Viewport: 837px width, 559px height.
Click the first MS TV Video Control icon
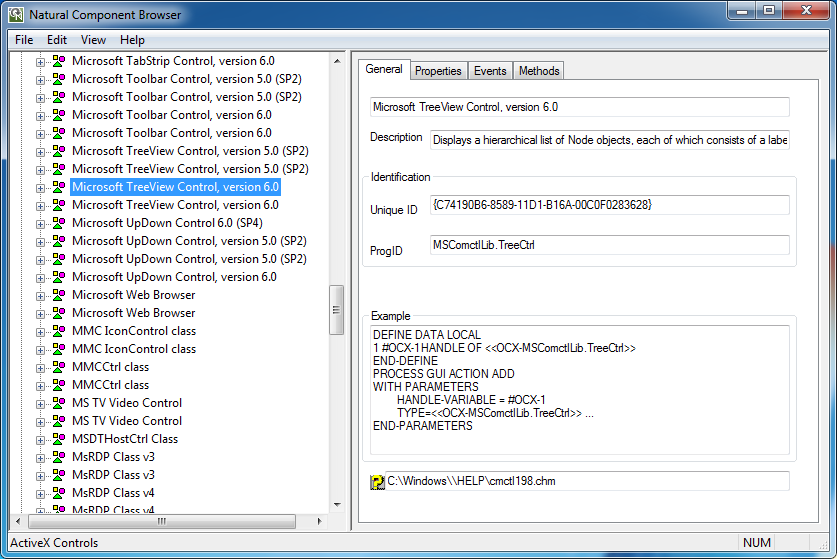pos(59,403)
